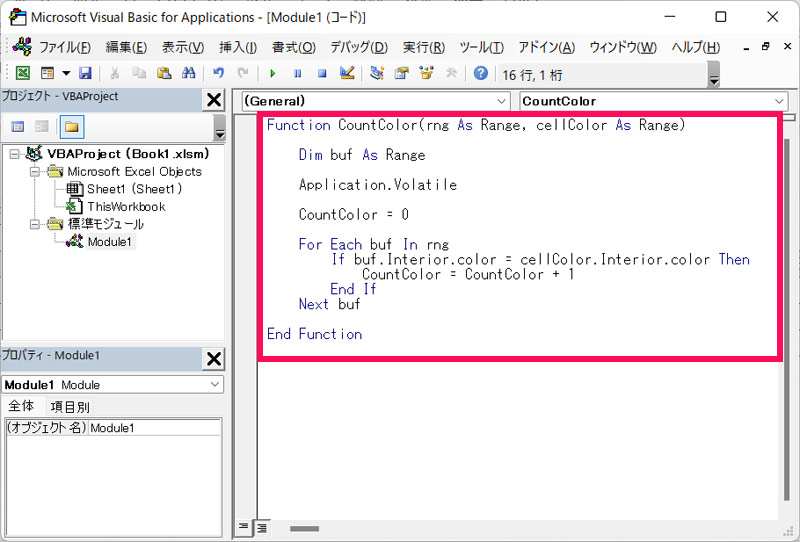Click the Find binoculars icon
Image resolution: width=800 pixels, height=542 pixels.
(x=188, y=73)
